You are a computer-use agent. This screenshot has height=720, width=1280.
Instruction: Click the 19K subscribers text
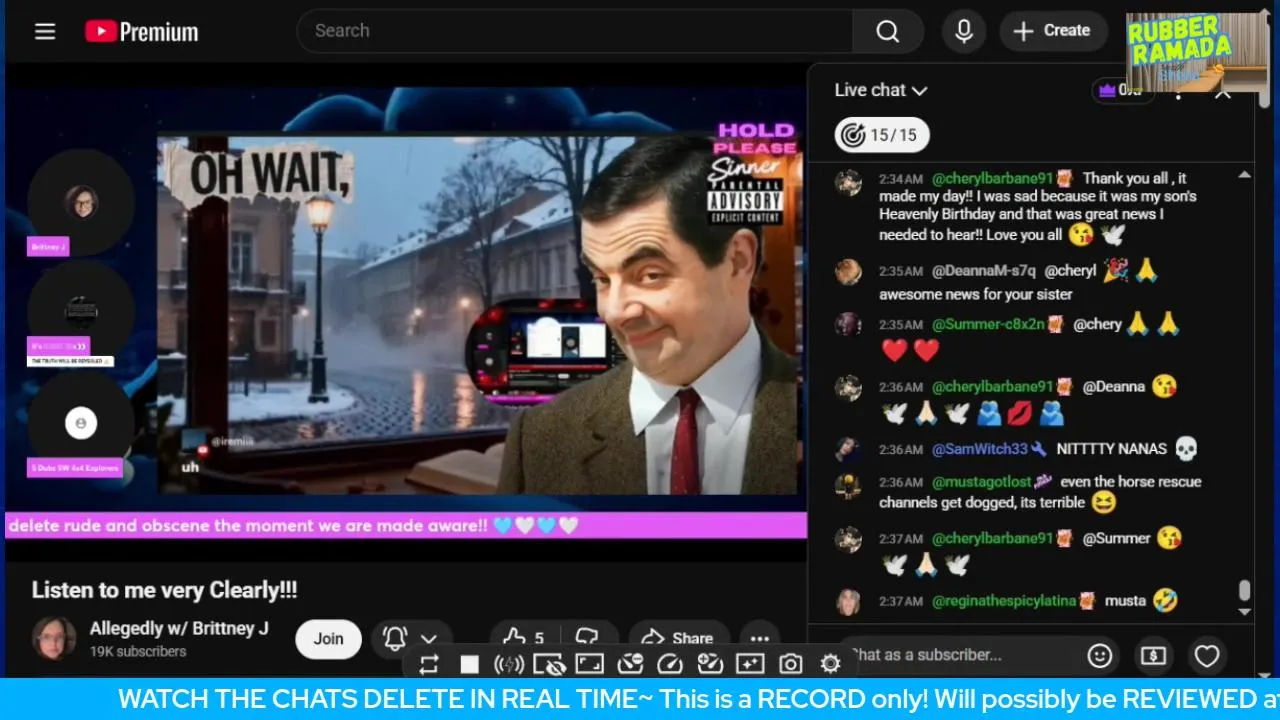pos(138,651)
